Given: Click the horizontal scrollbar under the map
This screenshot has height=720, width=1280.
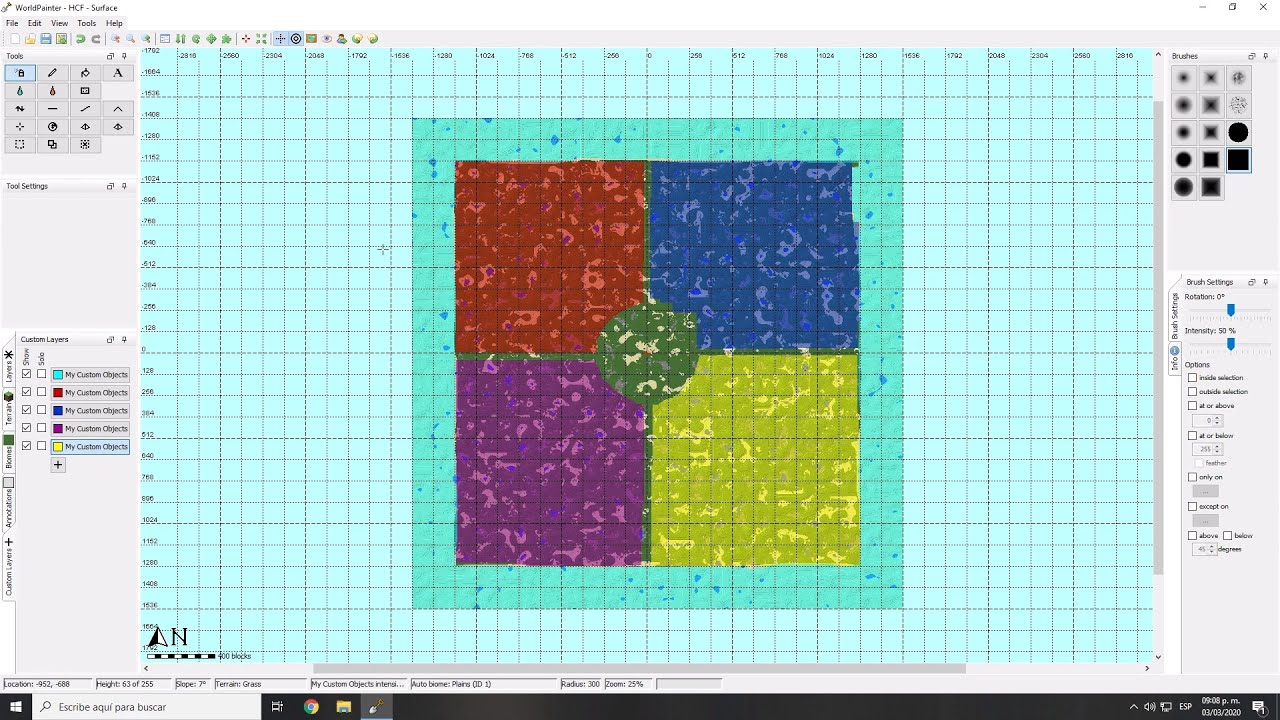Looking at the screenshot, I should pyautogui.click(x=640, y=668).
